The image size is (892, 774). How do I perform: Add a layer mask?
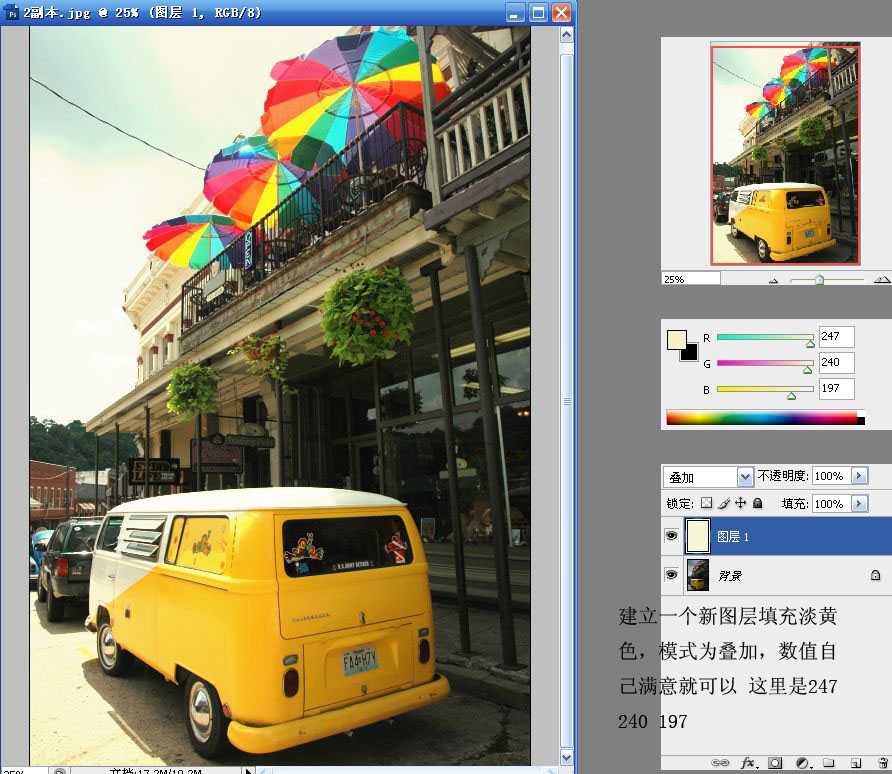coord(775,763)
